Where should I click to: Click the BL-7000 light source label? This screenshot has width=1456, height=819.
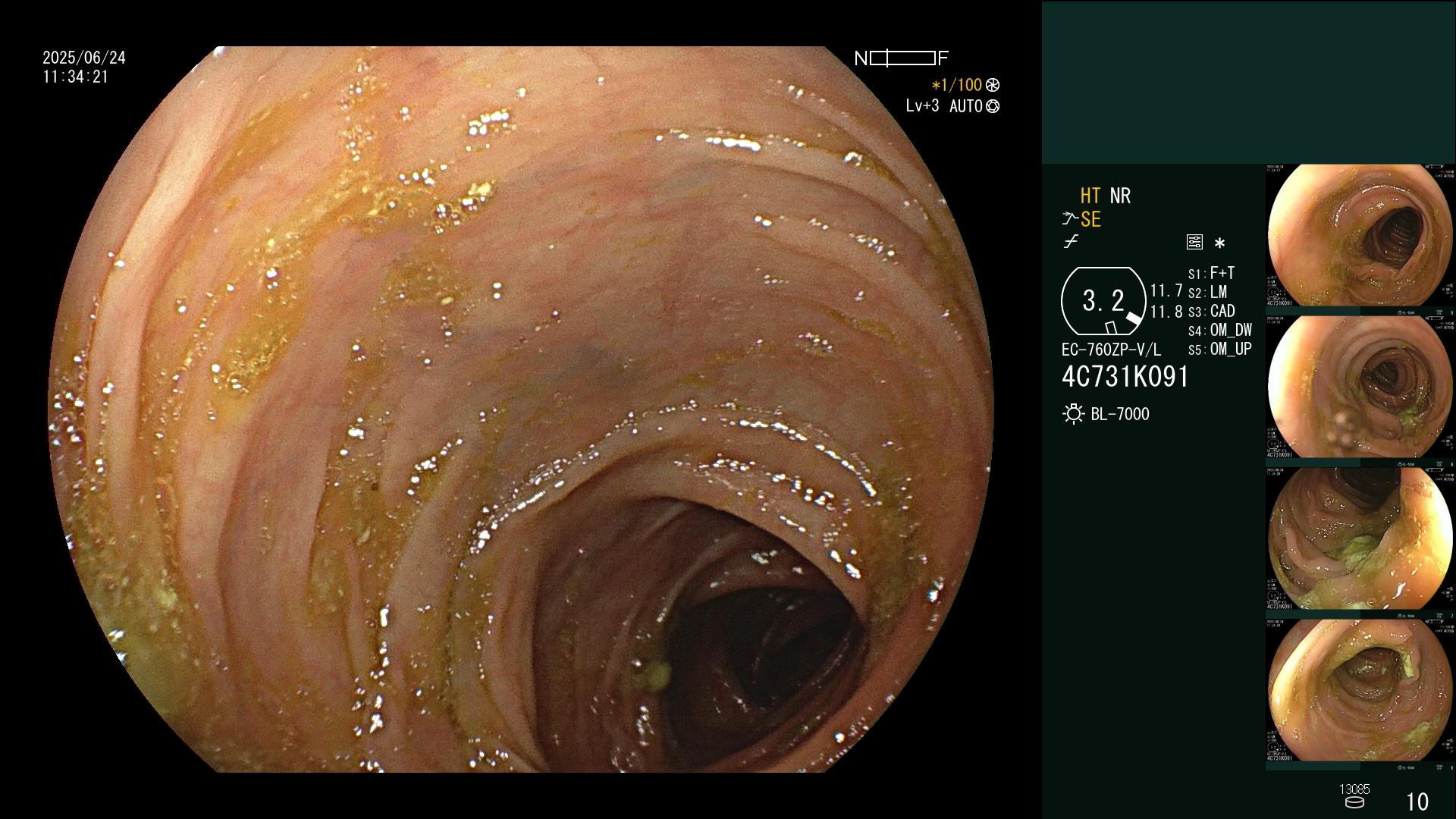1120,414
